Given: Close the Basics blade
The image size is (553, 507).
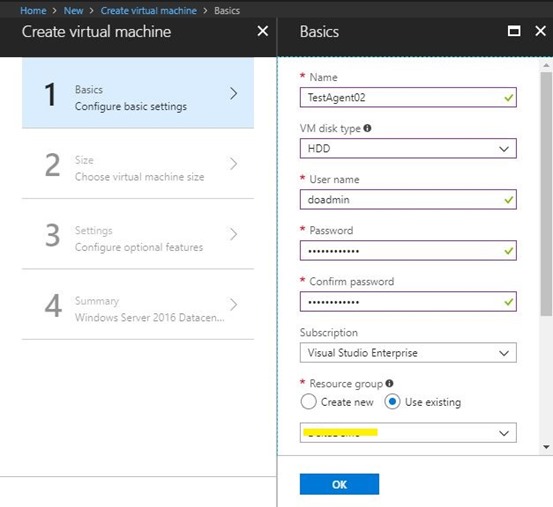Looking at the screenshot, I should tap(540, 31).
